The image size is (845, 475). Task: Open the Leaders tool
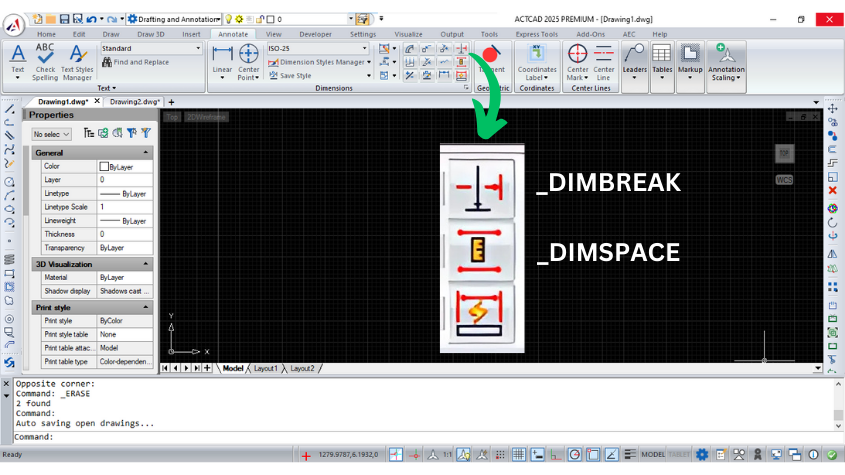(634, 62)
